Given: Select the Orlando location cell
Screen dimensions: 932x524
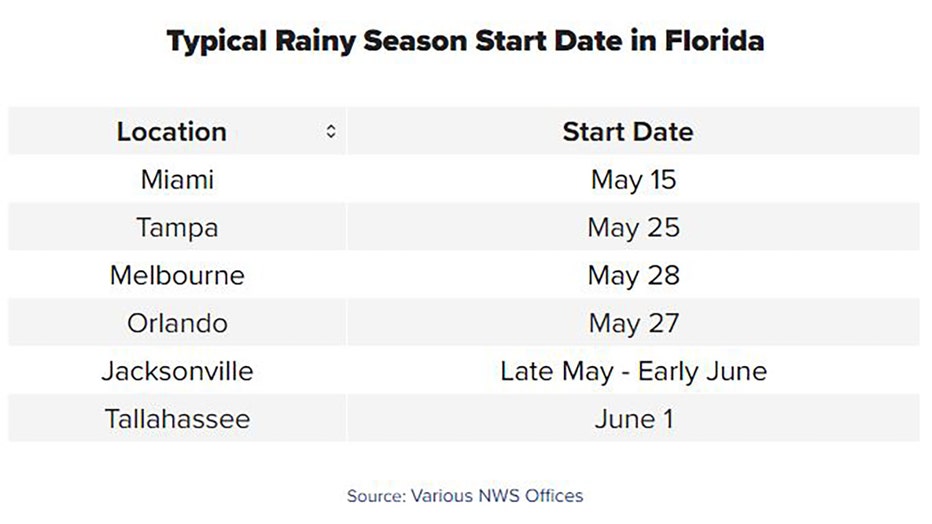Looking at the screenshot, I should (x=177, y=323).
